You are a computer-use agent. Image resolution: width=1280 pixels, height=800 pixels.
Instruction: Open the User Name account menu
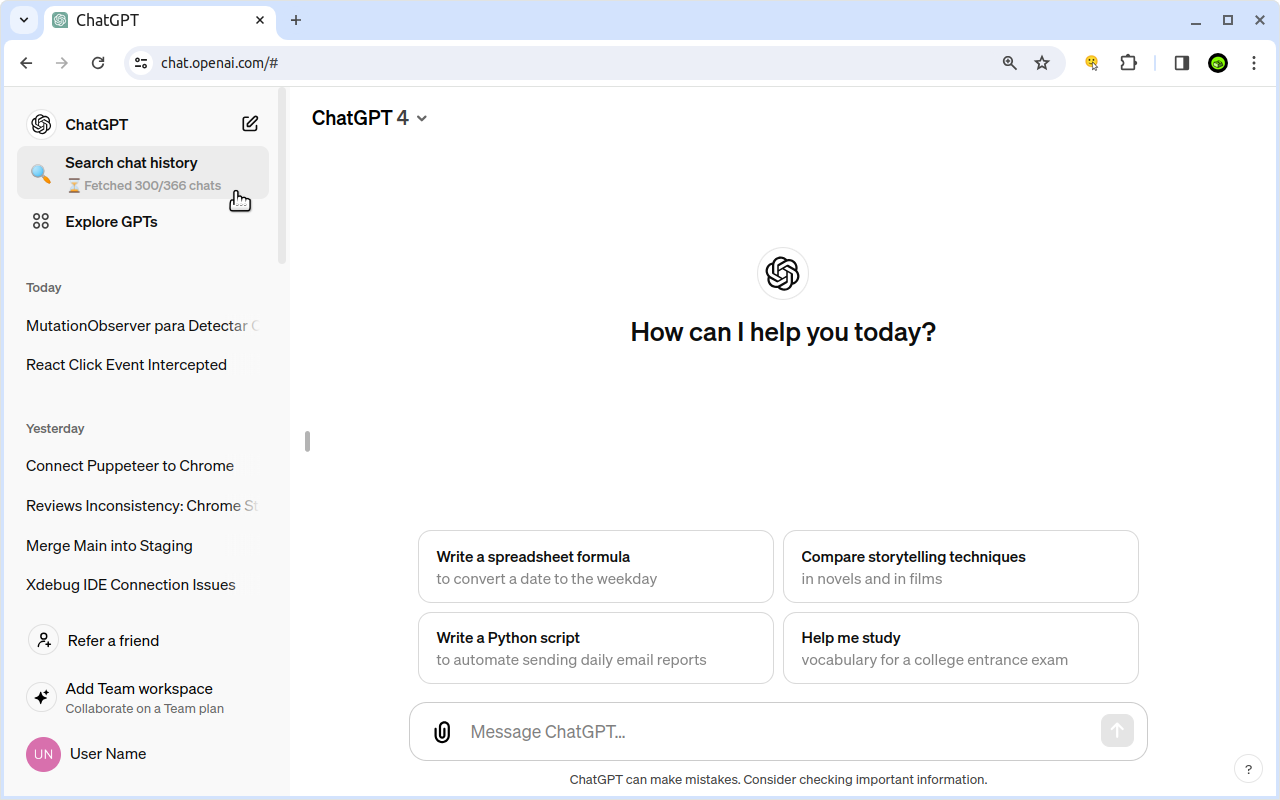click(x=143, y=754)
